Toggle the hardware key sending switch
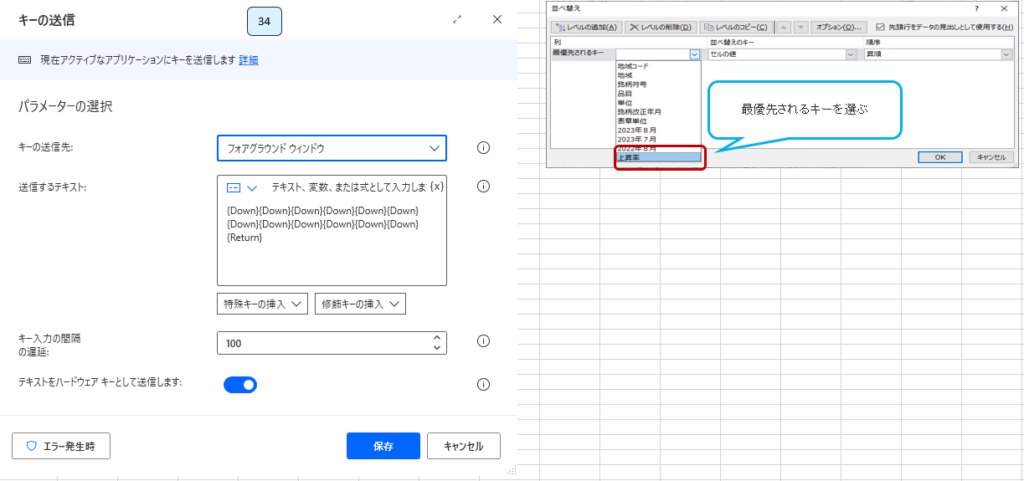This screenshot has height=481, width=1024. pyautogui.click(x=240, y=384)
